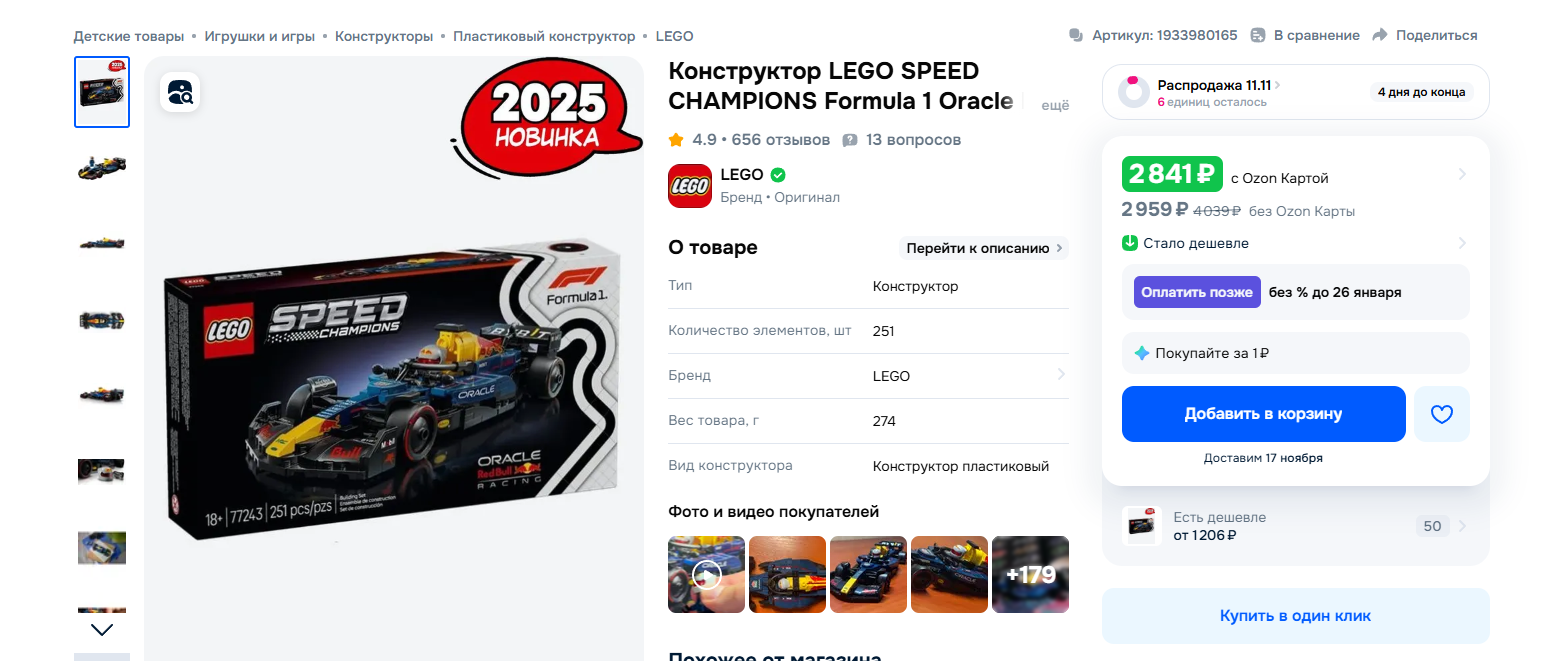Add product to favorites with heart icon
1566x661 pixels.
[x=1441, y=414]
